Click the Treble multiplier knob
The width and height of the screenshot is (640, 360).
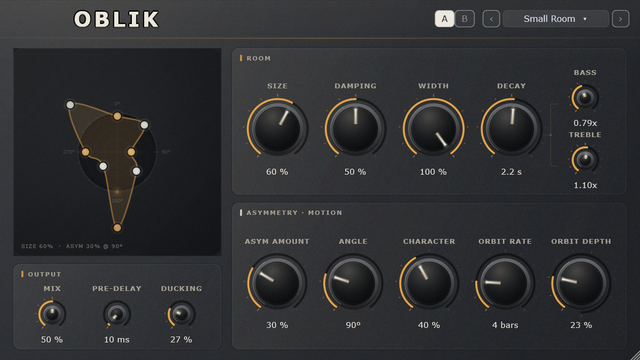click(585, 160)
